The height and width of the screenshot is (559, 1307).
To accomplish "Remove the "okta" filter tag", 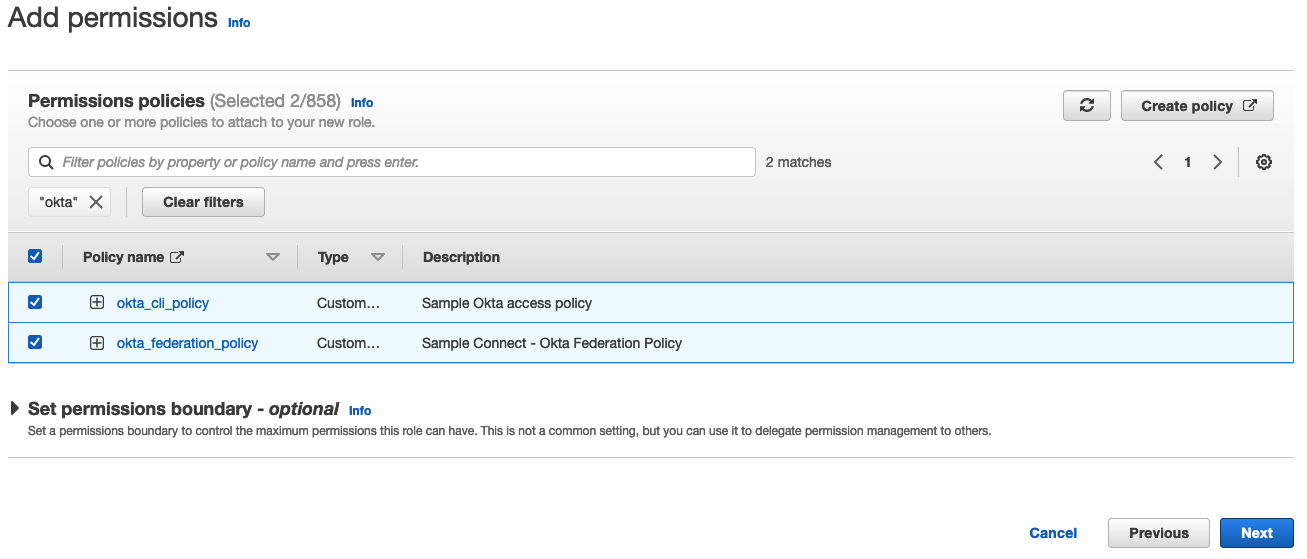I will click(96, 202).
